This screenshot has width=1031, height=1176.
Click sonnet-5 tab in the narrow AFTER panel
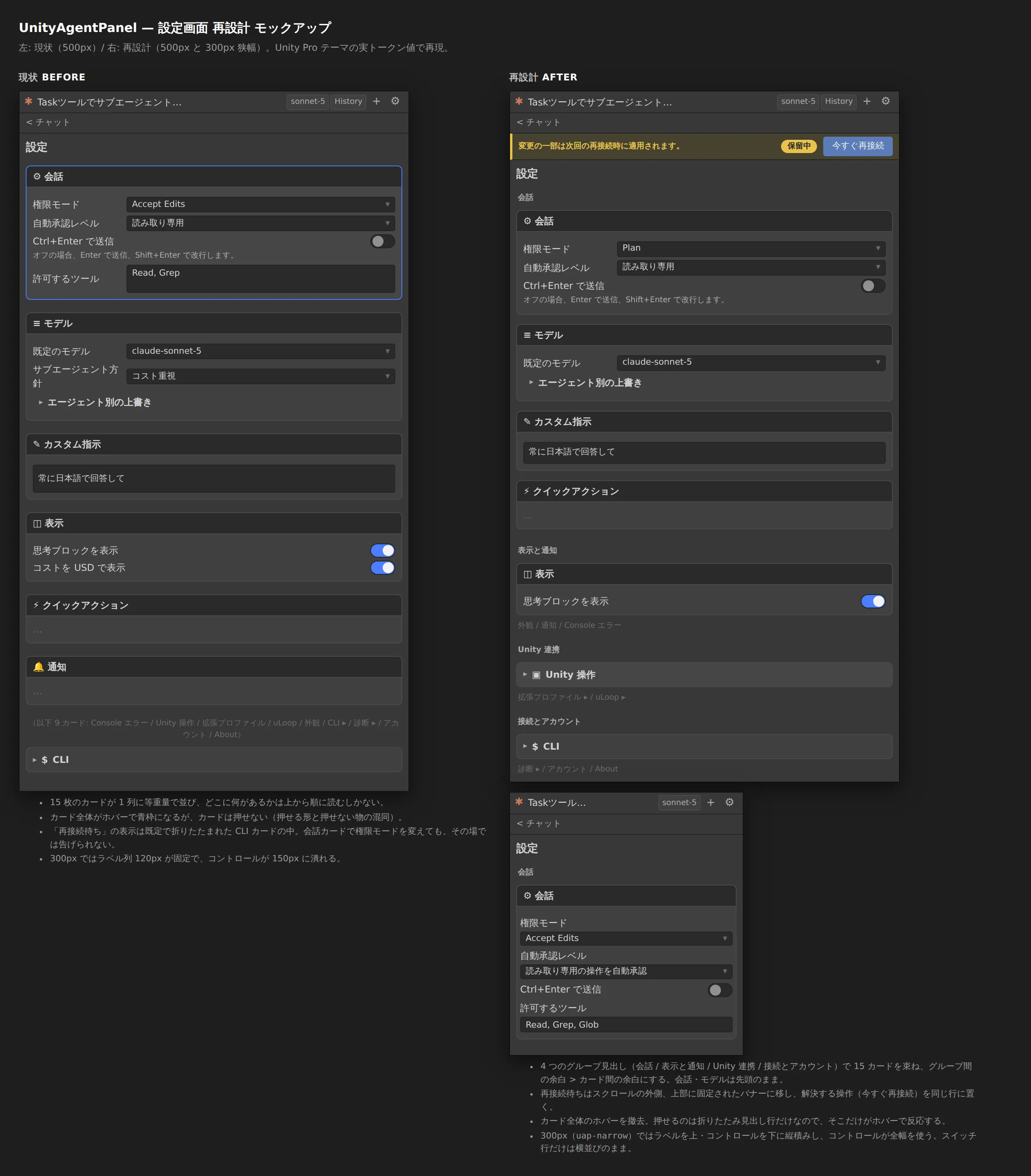coord(679,802)
